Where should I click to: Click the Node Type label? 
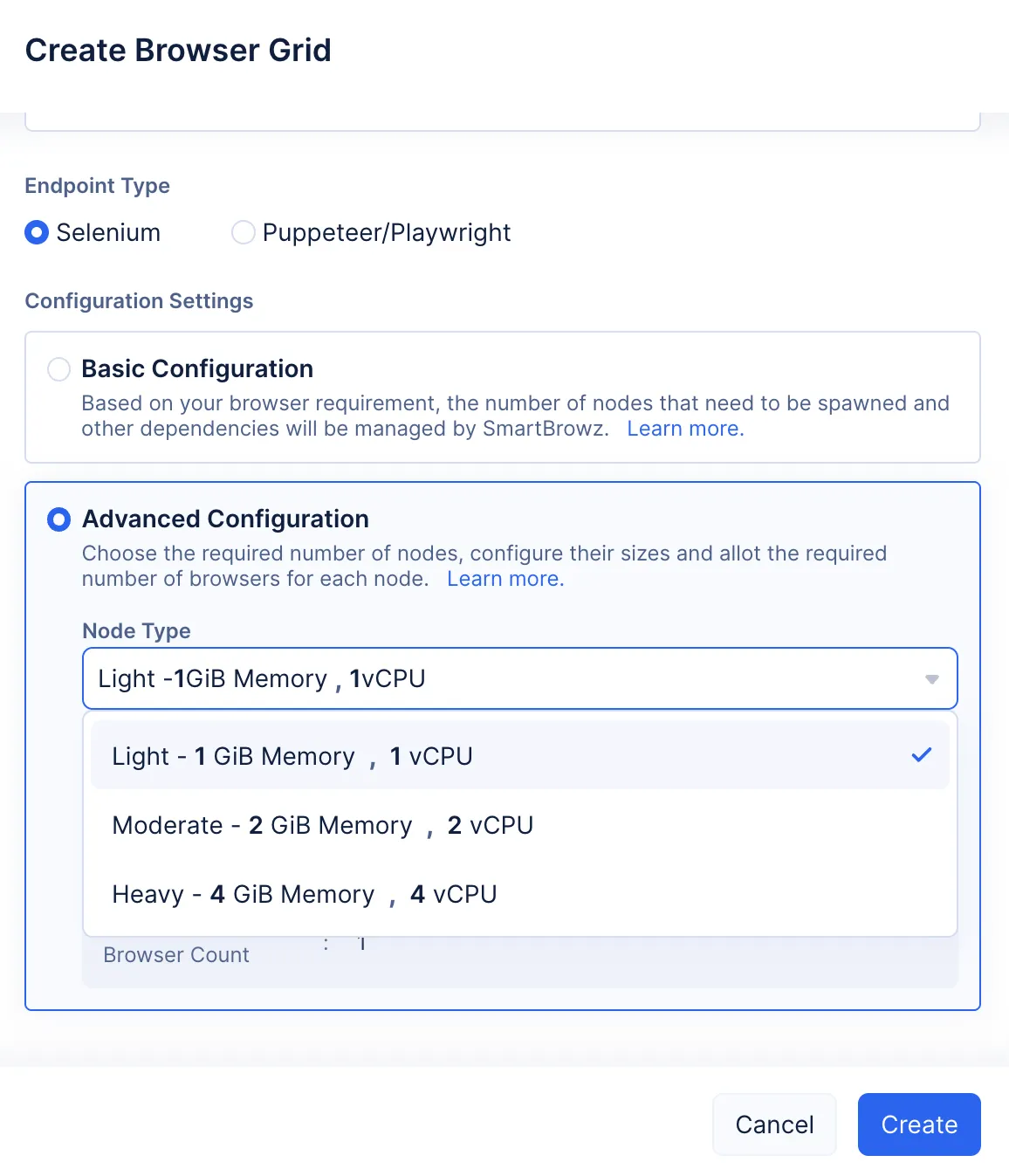pos(135,630)
